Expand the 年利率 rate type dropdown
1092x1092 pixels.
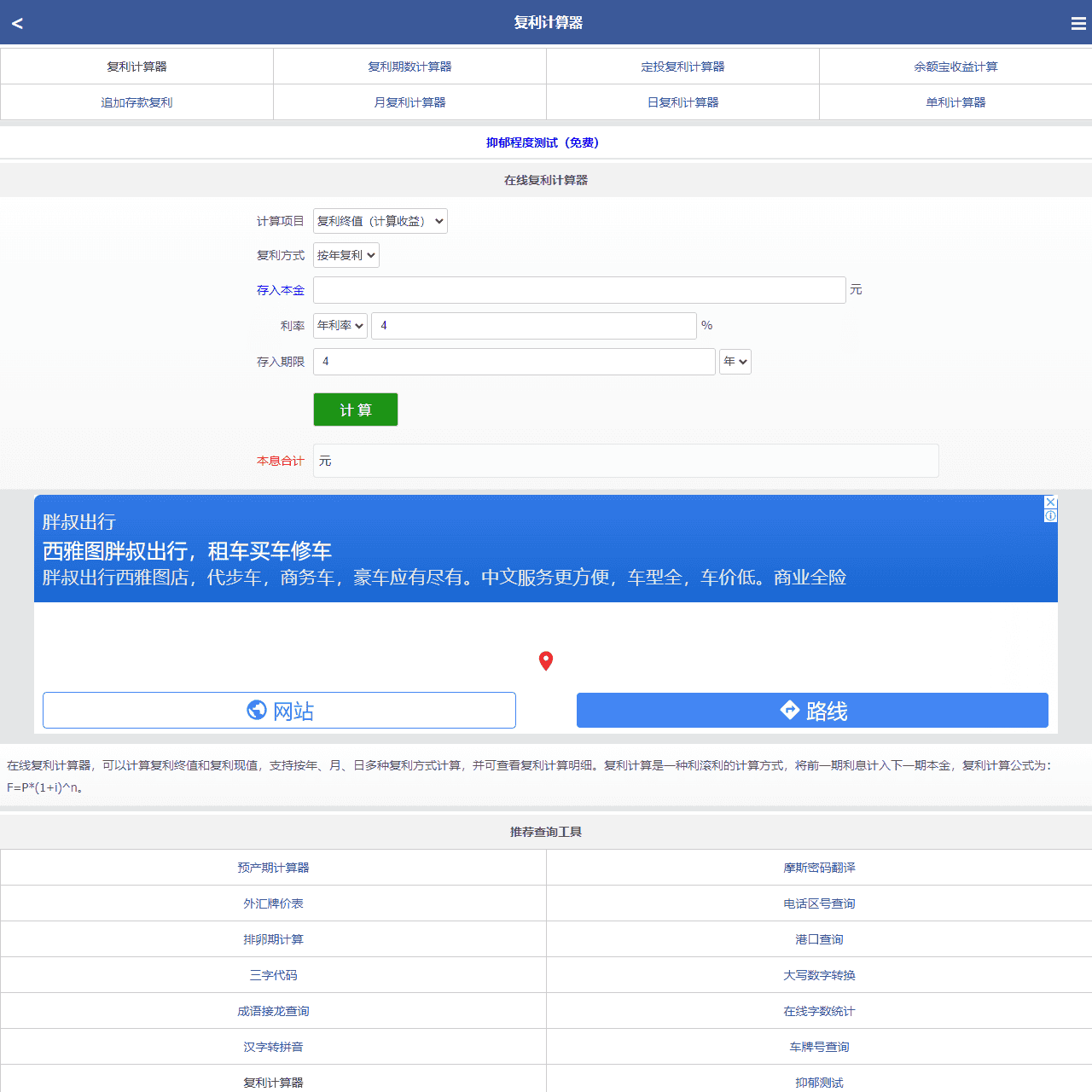pyautogui.click(x=340, y=325)
